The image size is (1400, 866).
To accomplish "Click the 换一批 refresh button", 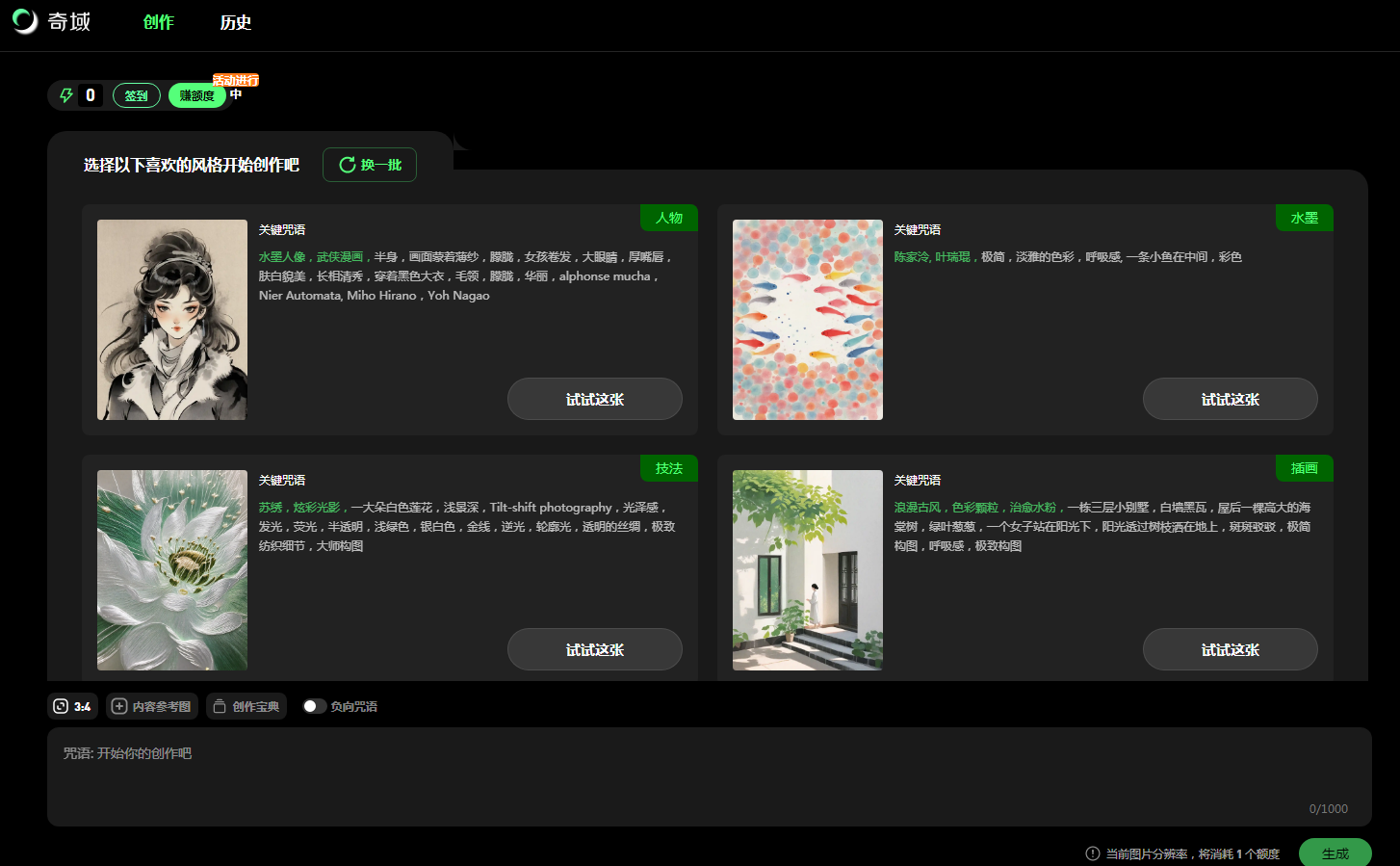I will pyautogui.click(x=370, y=165).
